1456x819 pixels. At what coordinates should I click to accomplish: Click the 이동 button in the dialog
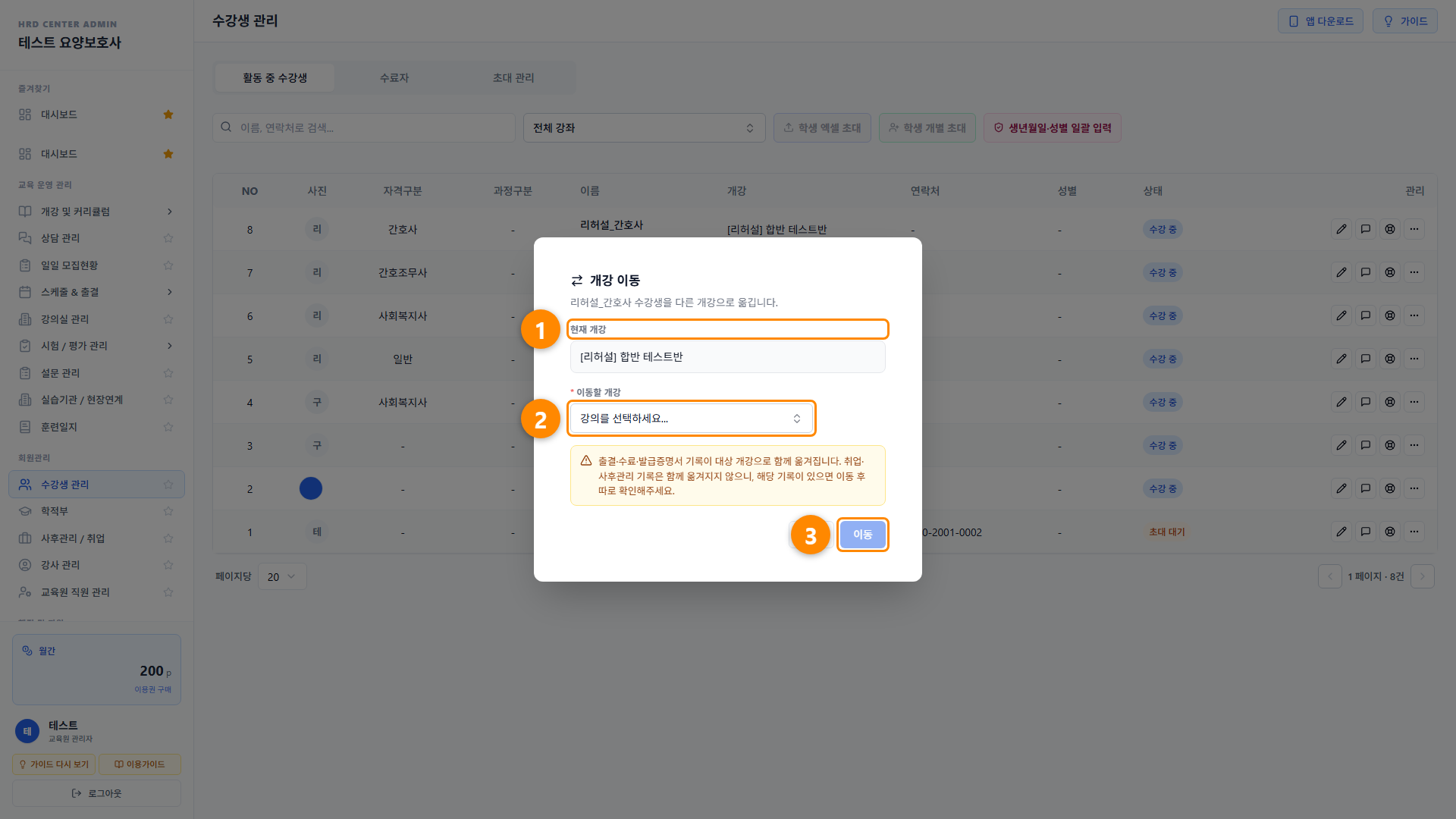(862, 535)
